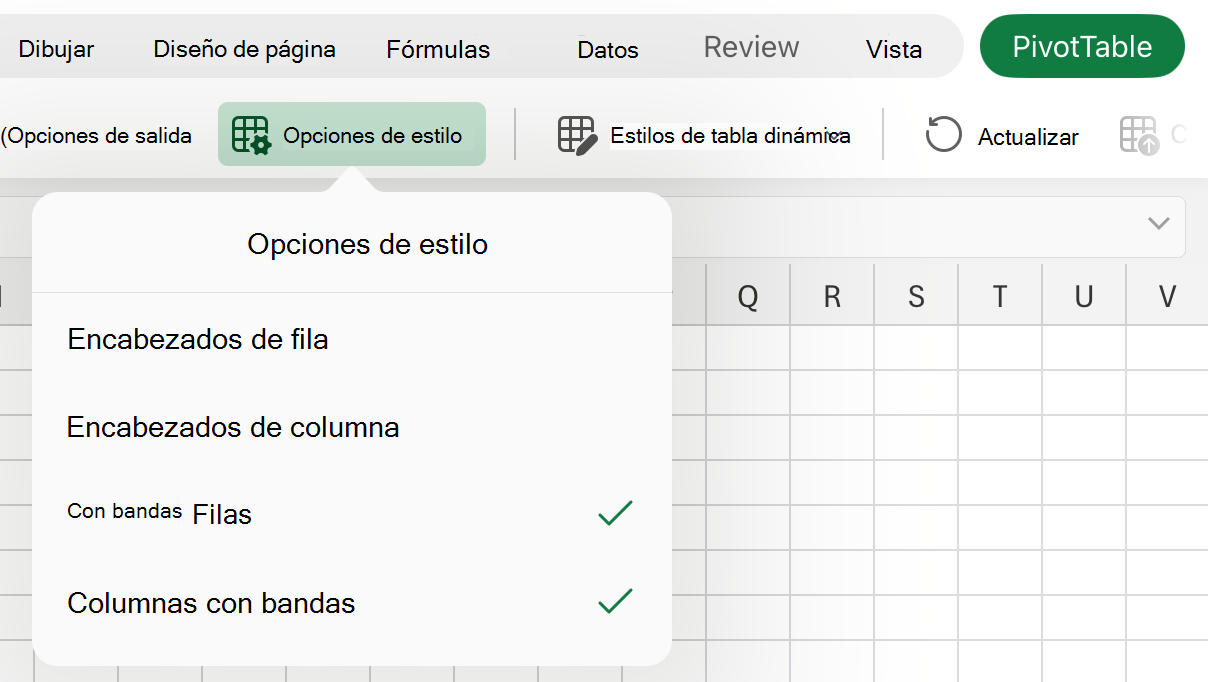Click the Estilos de tabla dinámica pencil-table icon
Screen dimensions: 1208x682
577,135
